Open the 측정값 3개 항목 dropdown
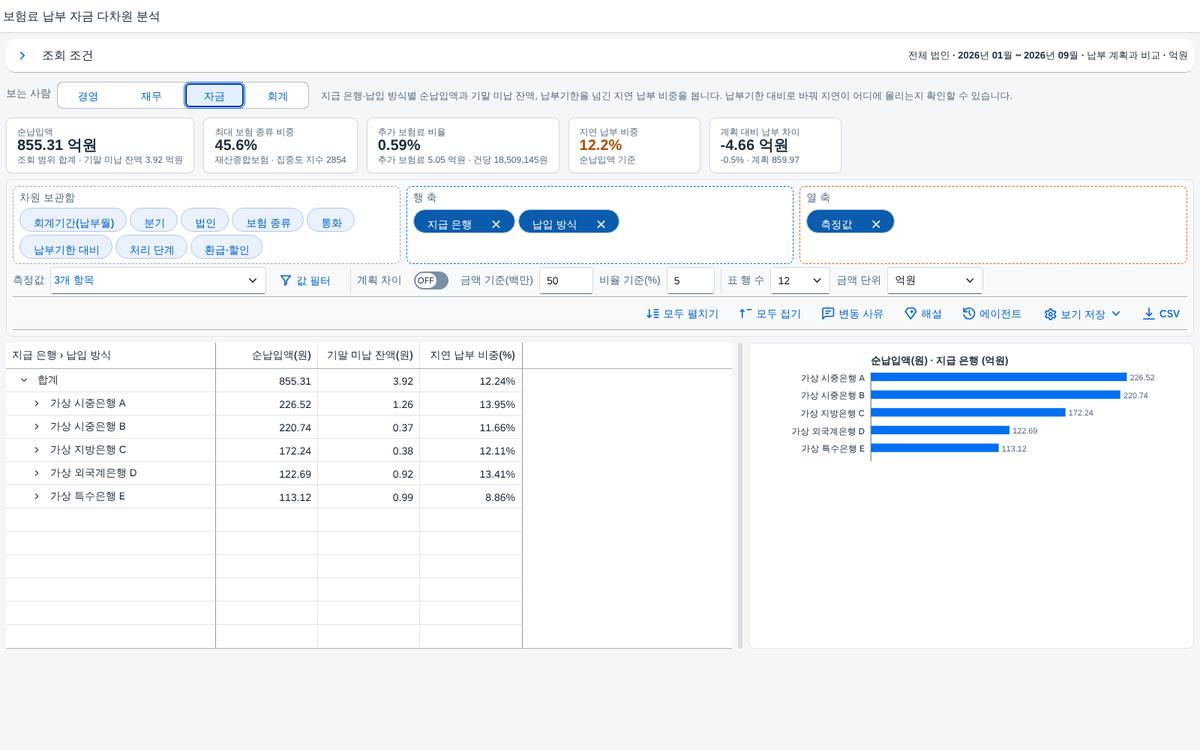The image size is (1200, 750). (158, 281)
